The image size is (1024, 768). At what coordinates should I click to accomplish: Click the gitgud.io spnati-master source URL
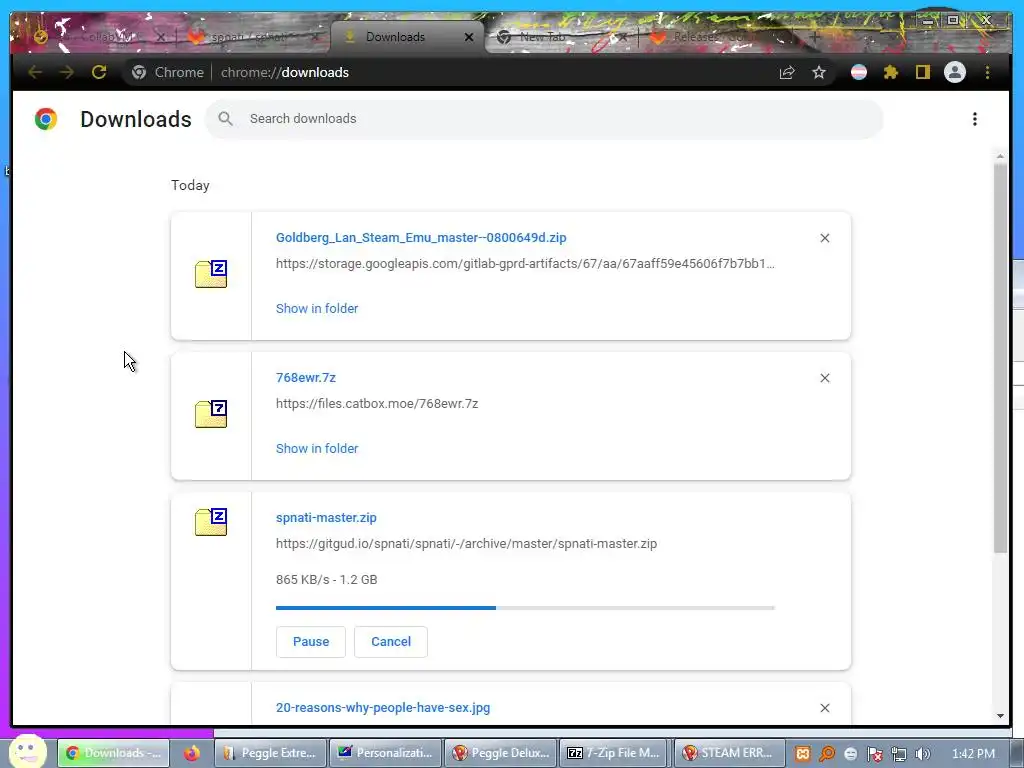(466, 544)
